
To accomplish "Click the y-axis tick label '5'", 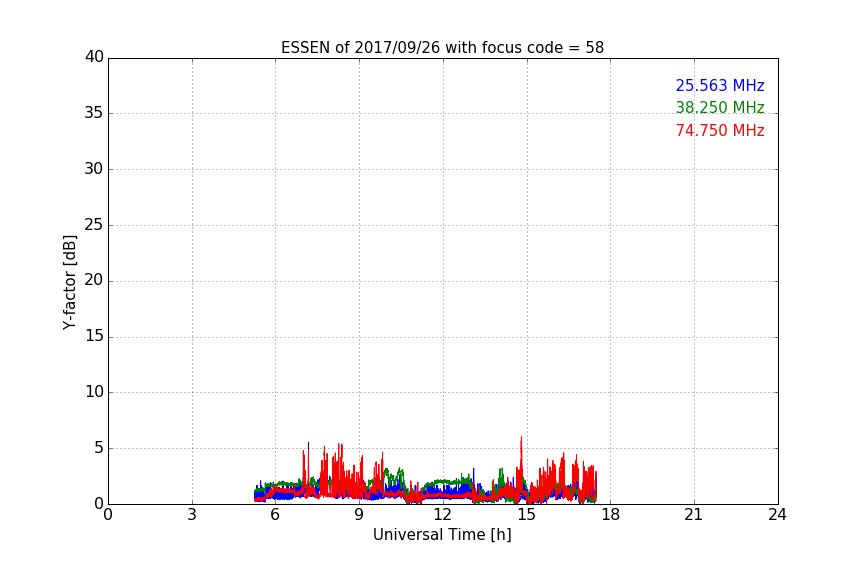I will click(x=99, y=448).
